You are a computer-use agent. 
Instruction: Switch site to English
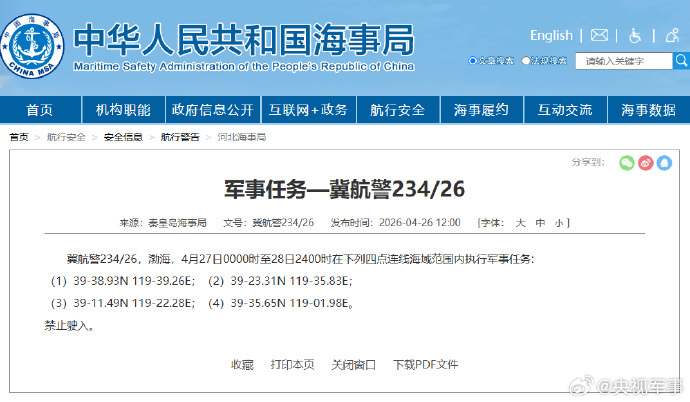coord(551,36)
